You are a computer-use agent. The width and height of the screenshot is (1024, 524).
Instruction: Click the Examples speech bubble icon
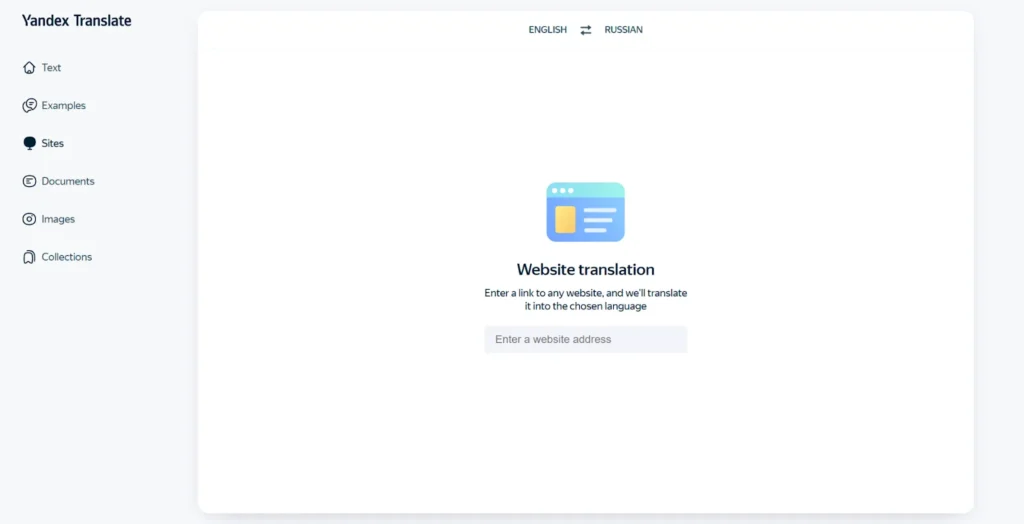click(29, 105)
